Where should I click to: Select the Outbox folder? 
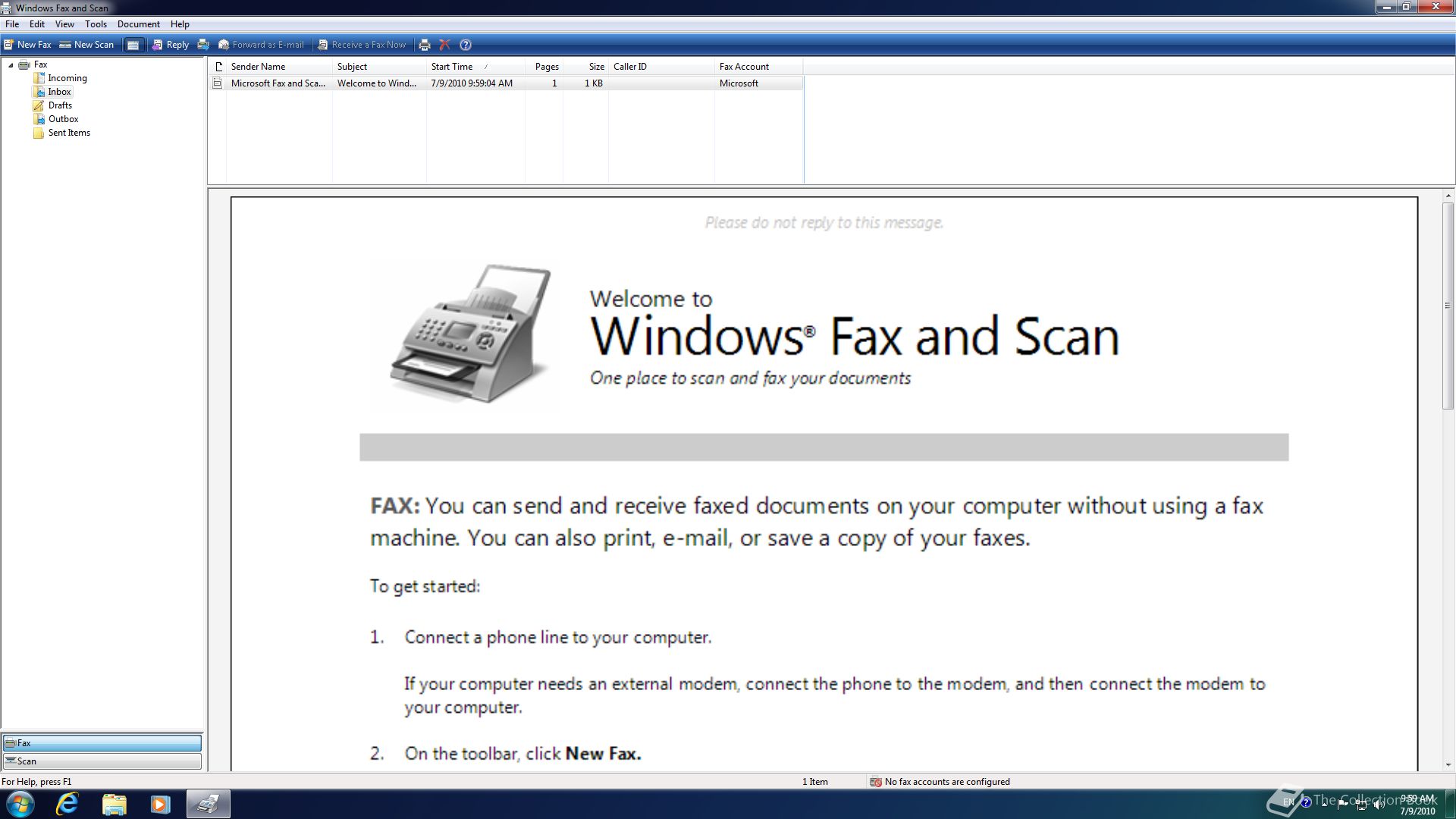[x=64, y=119]
